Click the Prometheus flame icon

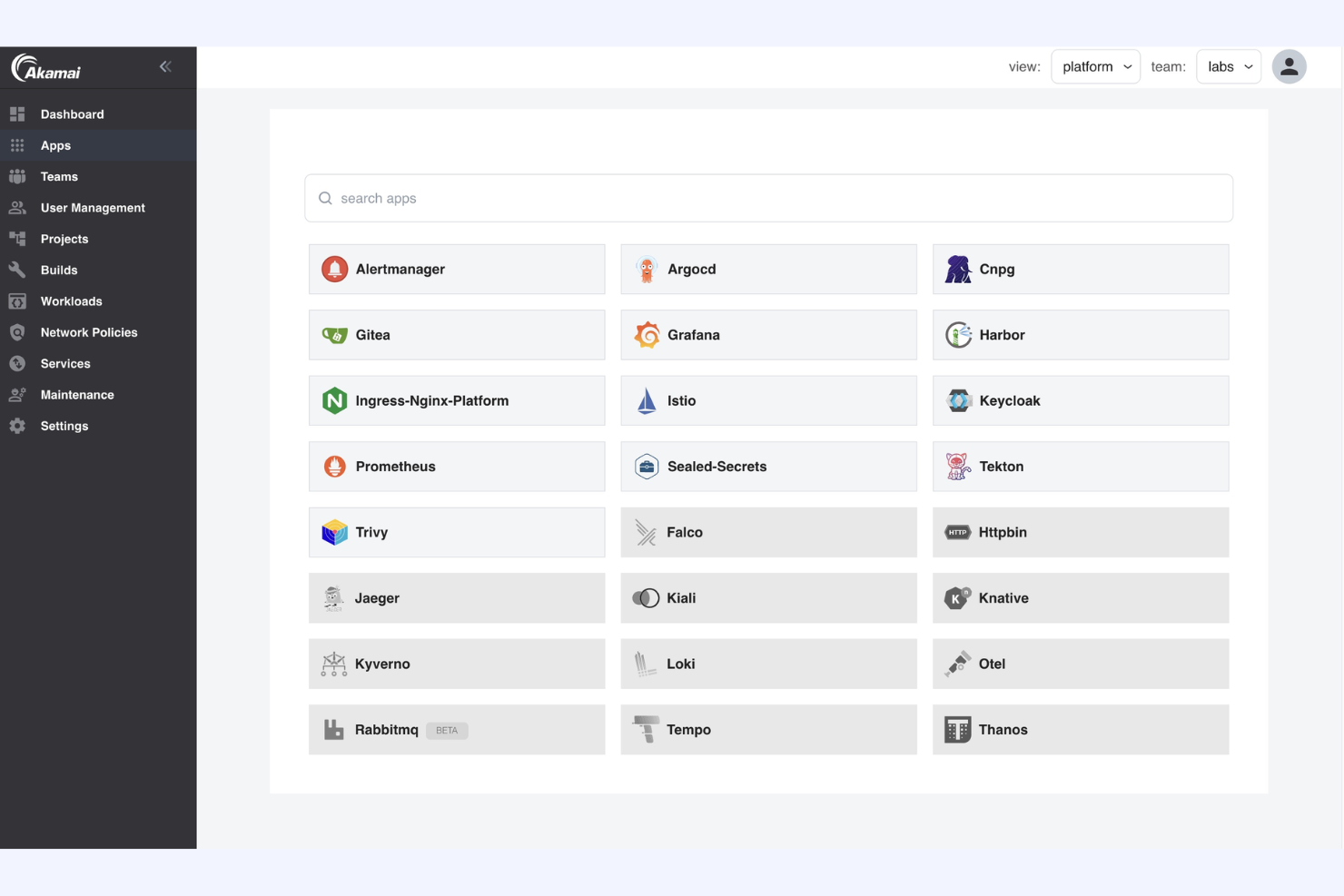[335, 466]
